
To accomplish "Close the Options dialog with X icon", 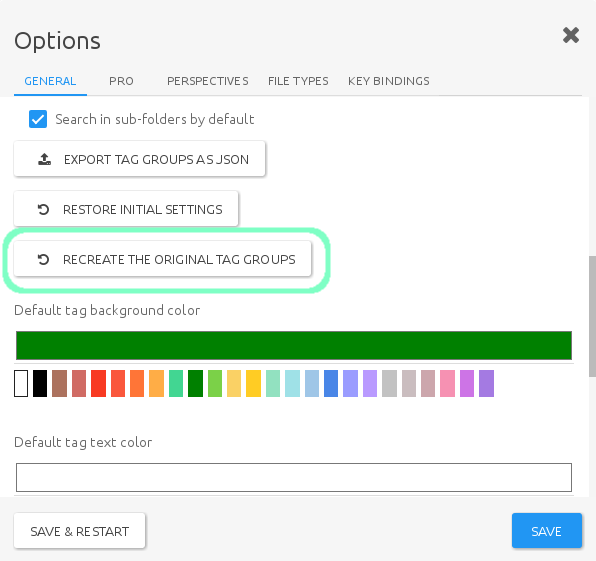I will (571, 35).
